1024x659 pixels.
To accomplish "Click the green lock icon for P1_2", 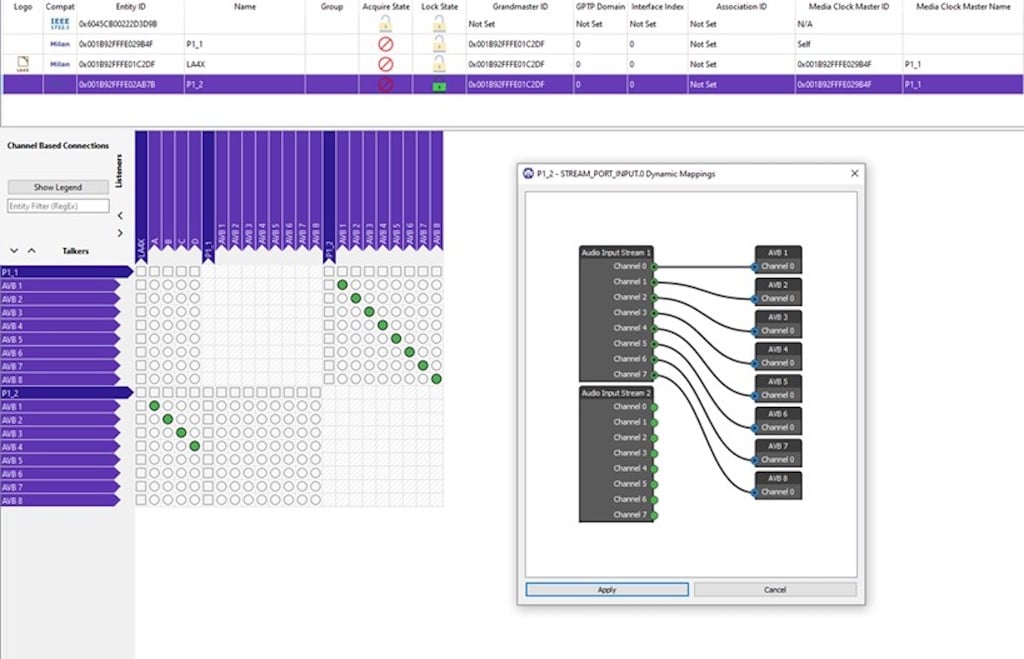I will [438, 86].
